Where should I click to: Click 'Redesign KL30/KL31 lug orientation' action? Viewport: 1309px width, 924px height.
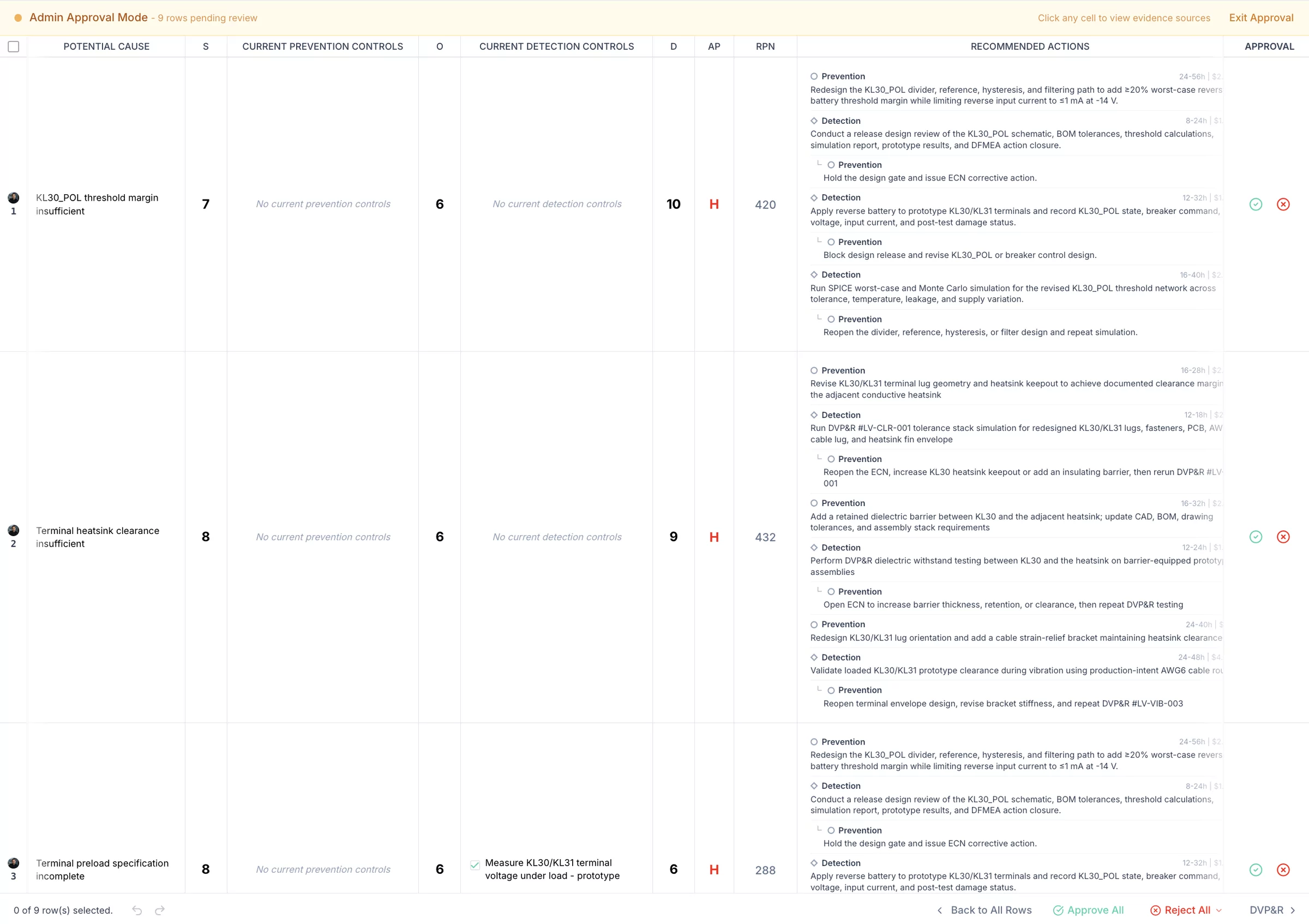pos(1016,637)
